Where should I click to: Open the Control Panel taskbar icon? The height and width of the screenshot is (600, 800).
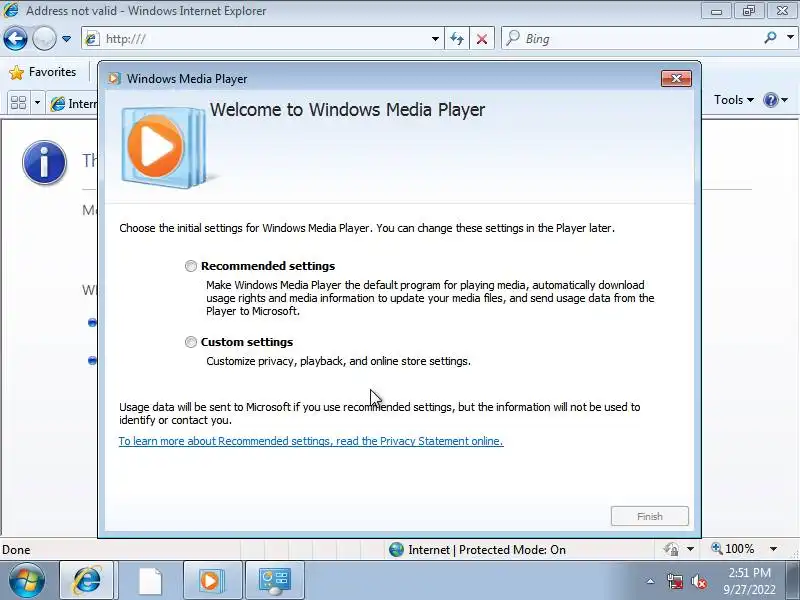[x=274, y=580]
